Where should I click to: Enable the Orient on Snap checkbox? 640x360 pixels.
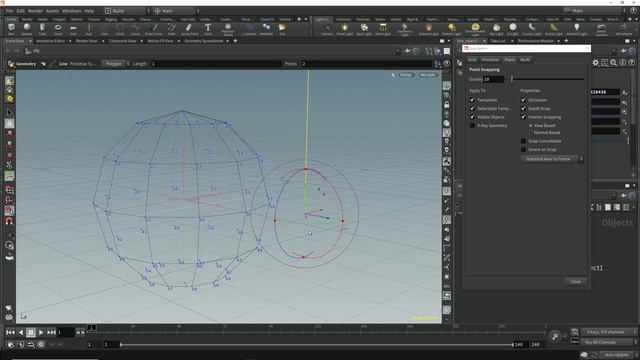(524, 150)
